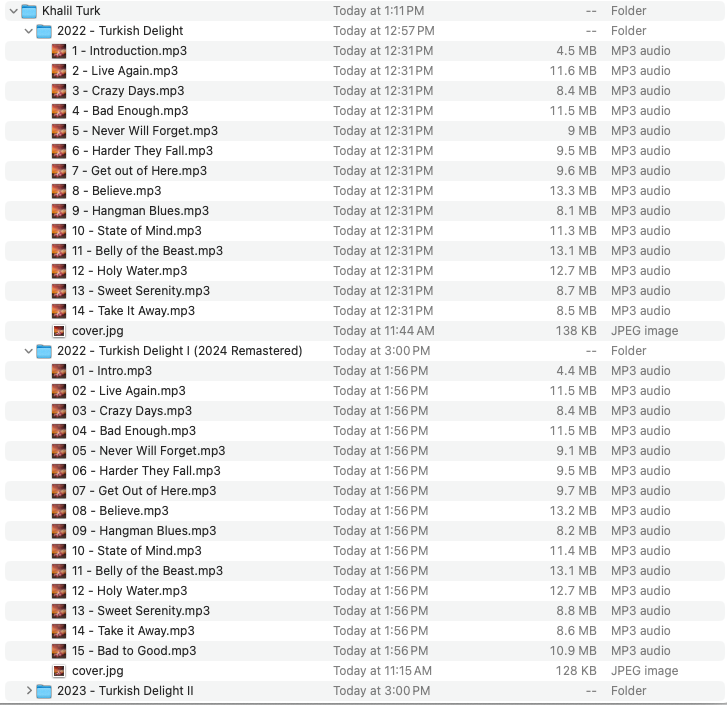Screen dimensions: 727x705
Task: Select file 11 - Belly of the Beast.mp3 dated 1:56 PM
Action: pos(147,571)
